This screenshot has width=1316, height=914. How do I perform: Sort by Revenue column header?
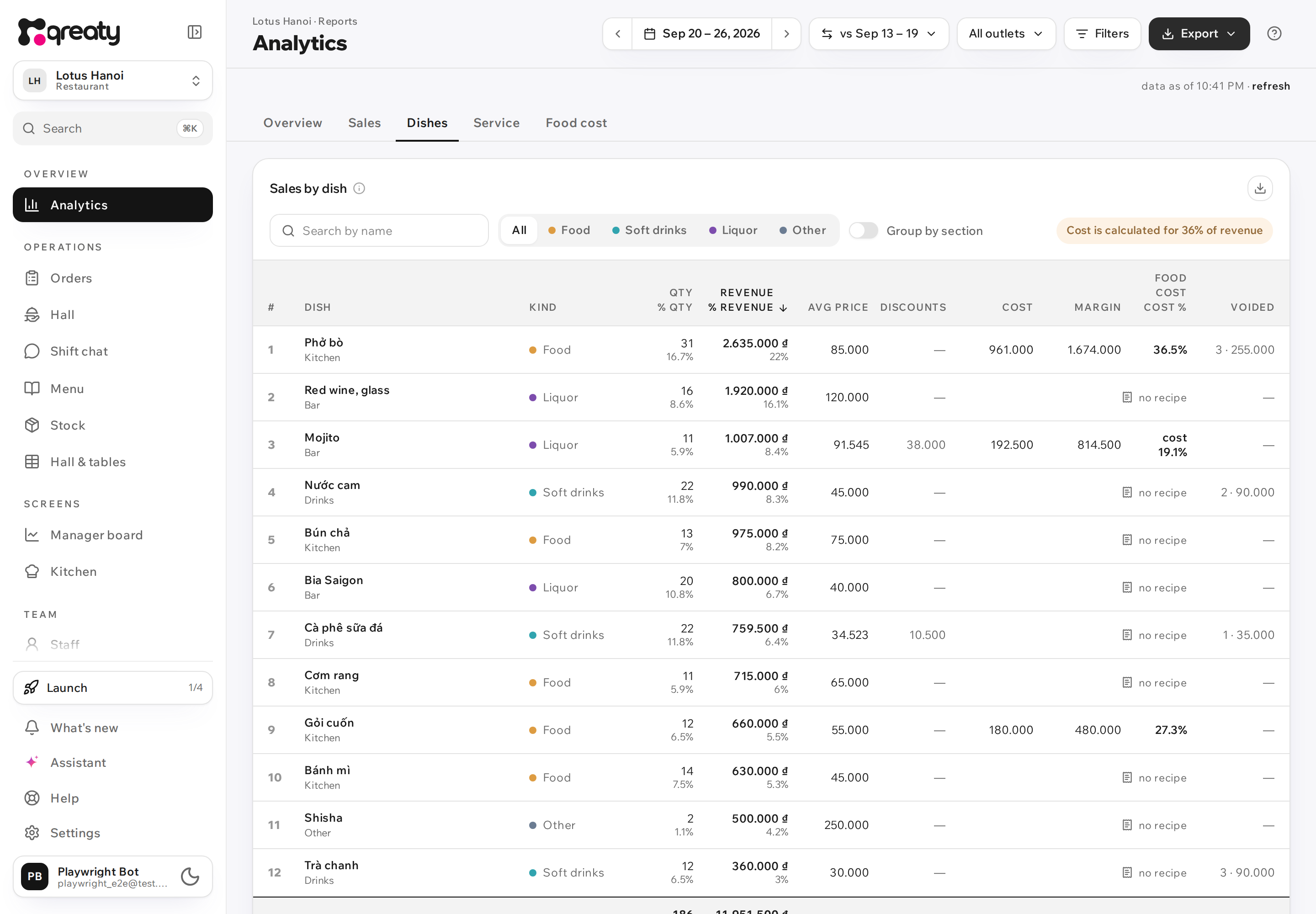(x=748, y=300)
